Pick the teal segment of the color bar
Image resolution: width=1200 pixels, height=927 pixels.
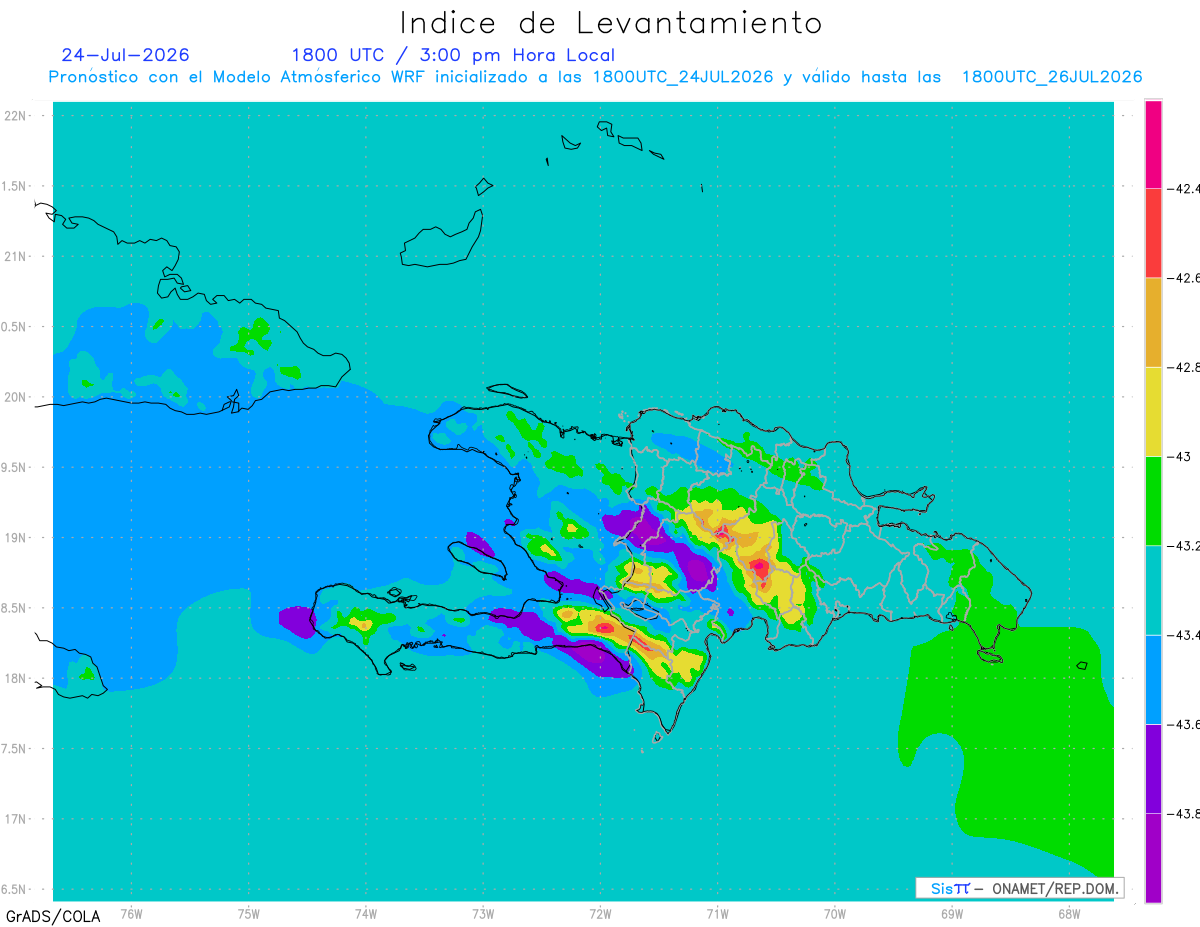pyautogui.click(x=1153, y=590)
